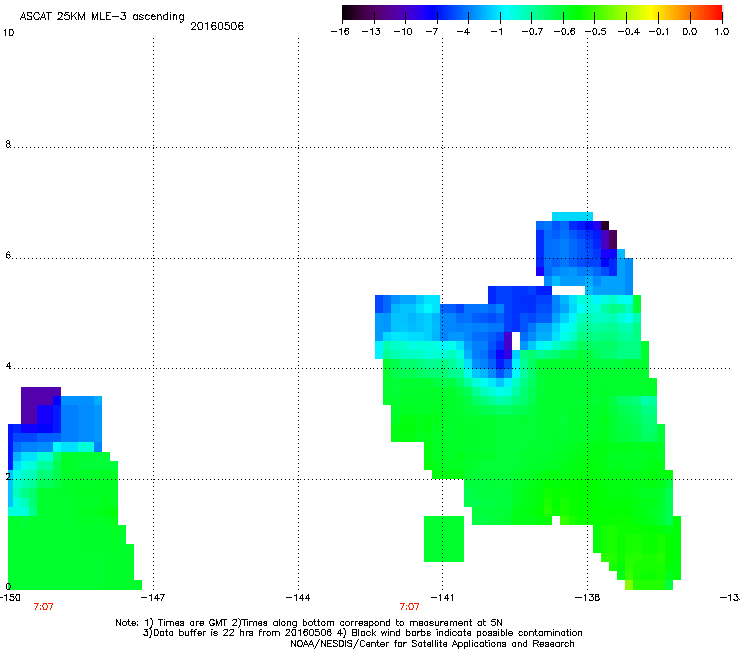Click the colorbar label '-7'
740x650 pixels.
432,32
